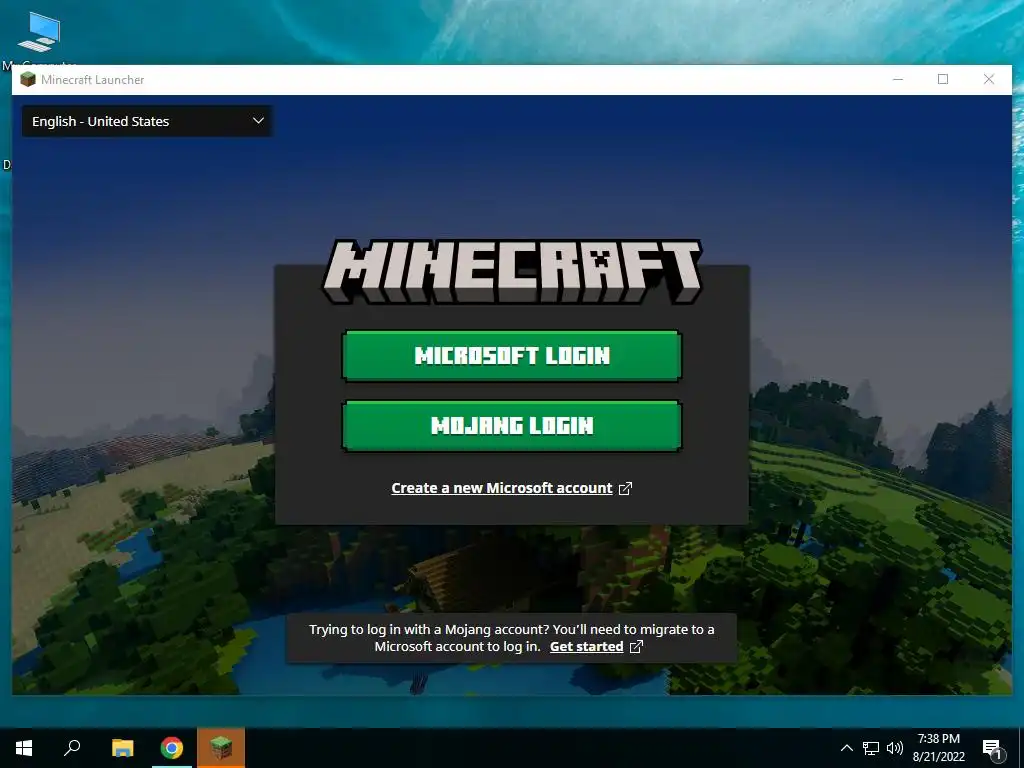
Task: Open the network status tray icon
Action: point(871,748)
